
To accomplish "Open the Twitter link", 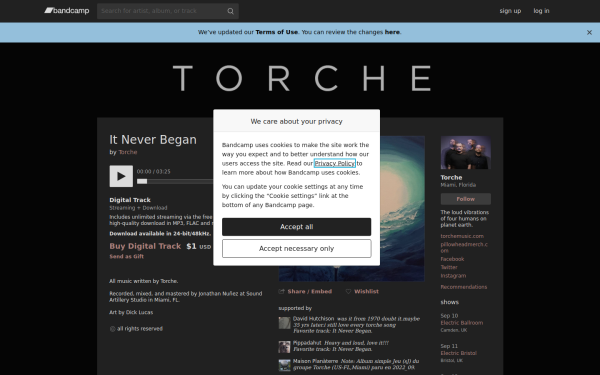I will (449, 267).
